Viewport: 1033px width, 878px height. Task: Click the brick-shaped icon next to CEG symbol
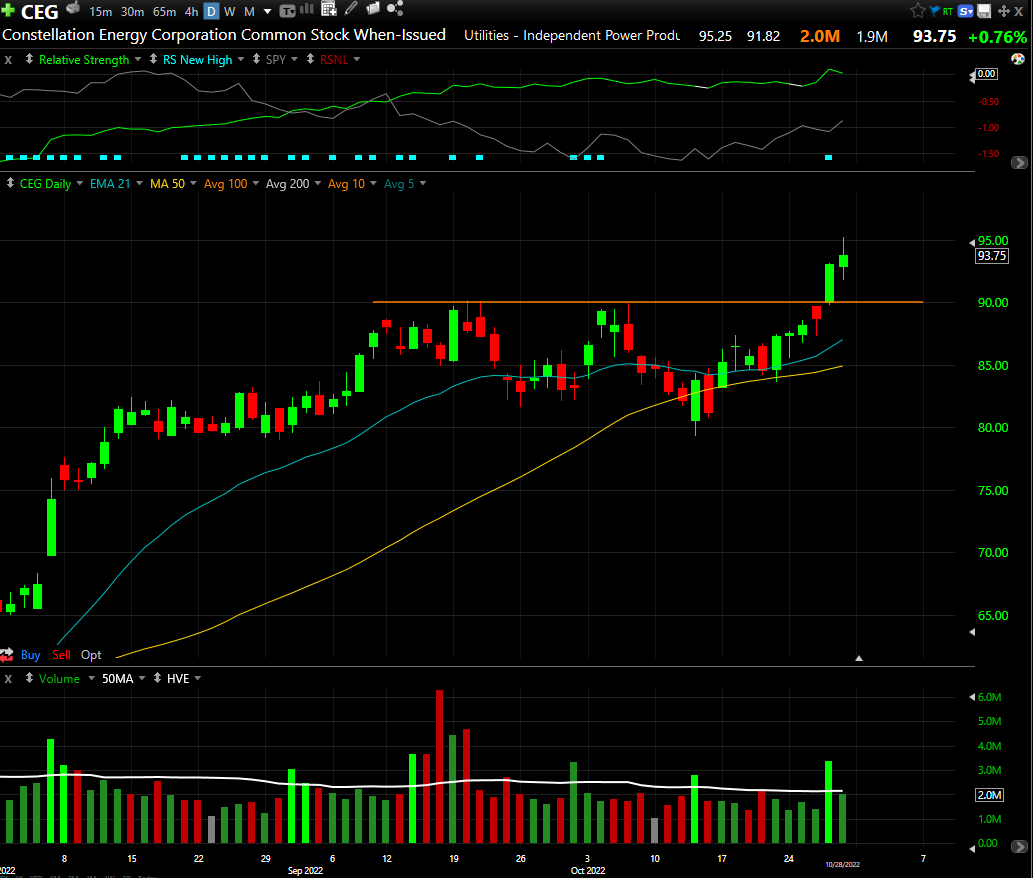pos(73,9)
